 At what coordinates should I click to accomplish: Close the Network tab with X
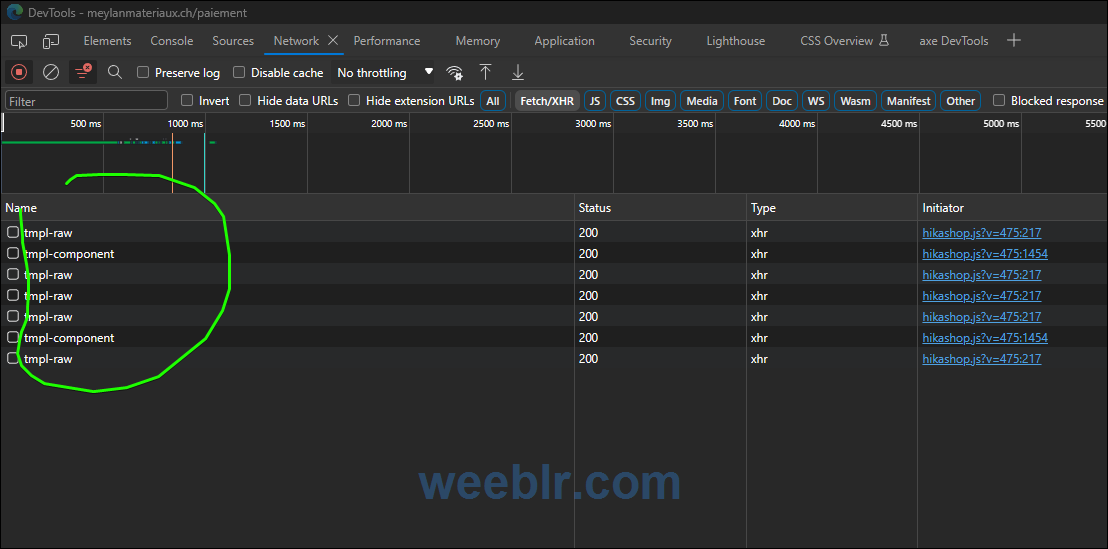coord(333,40)
